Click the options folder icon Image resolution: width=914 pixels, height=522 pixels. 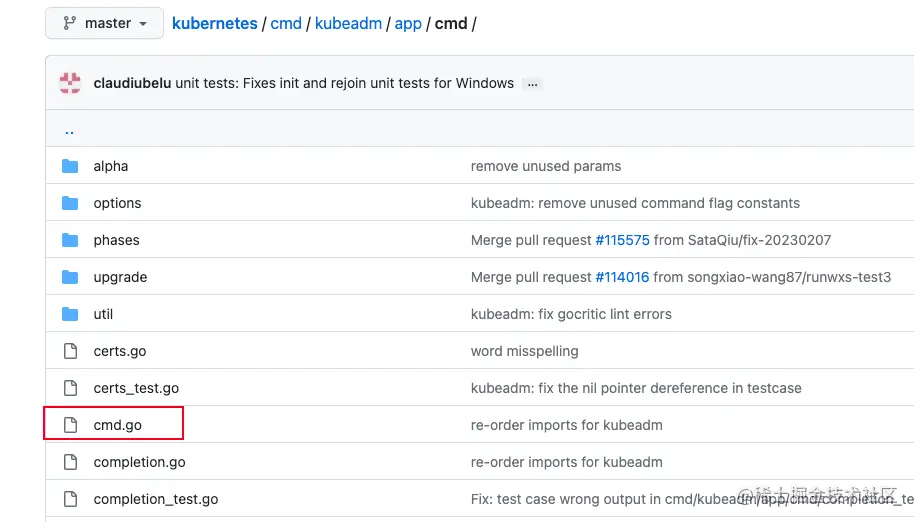coord(70,203)
